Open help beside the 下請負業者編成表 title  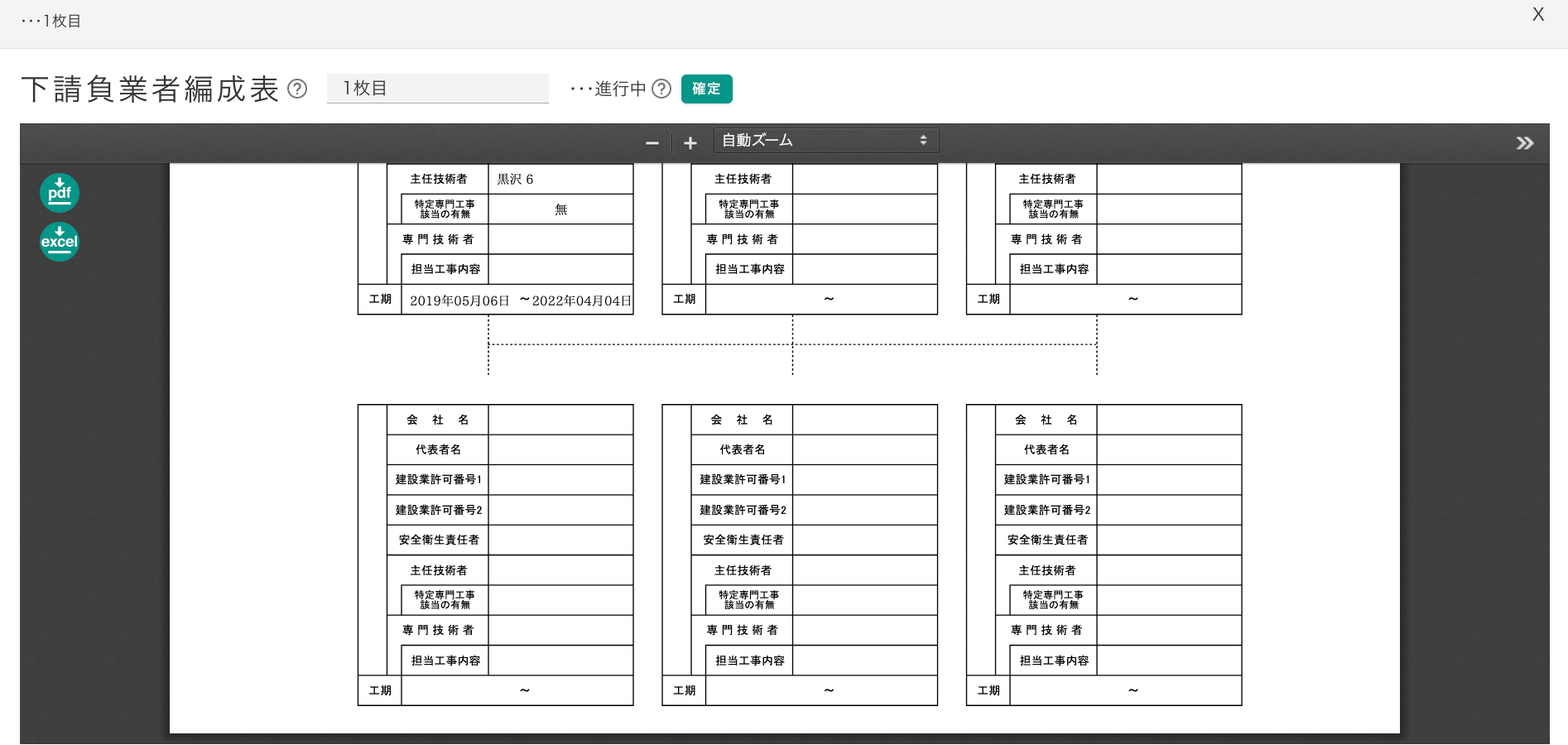point(297,89)
